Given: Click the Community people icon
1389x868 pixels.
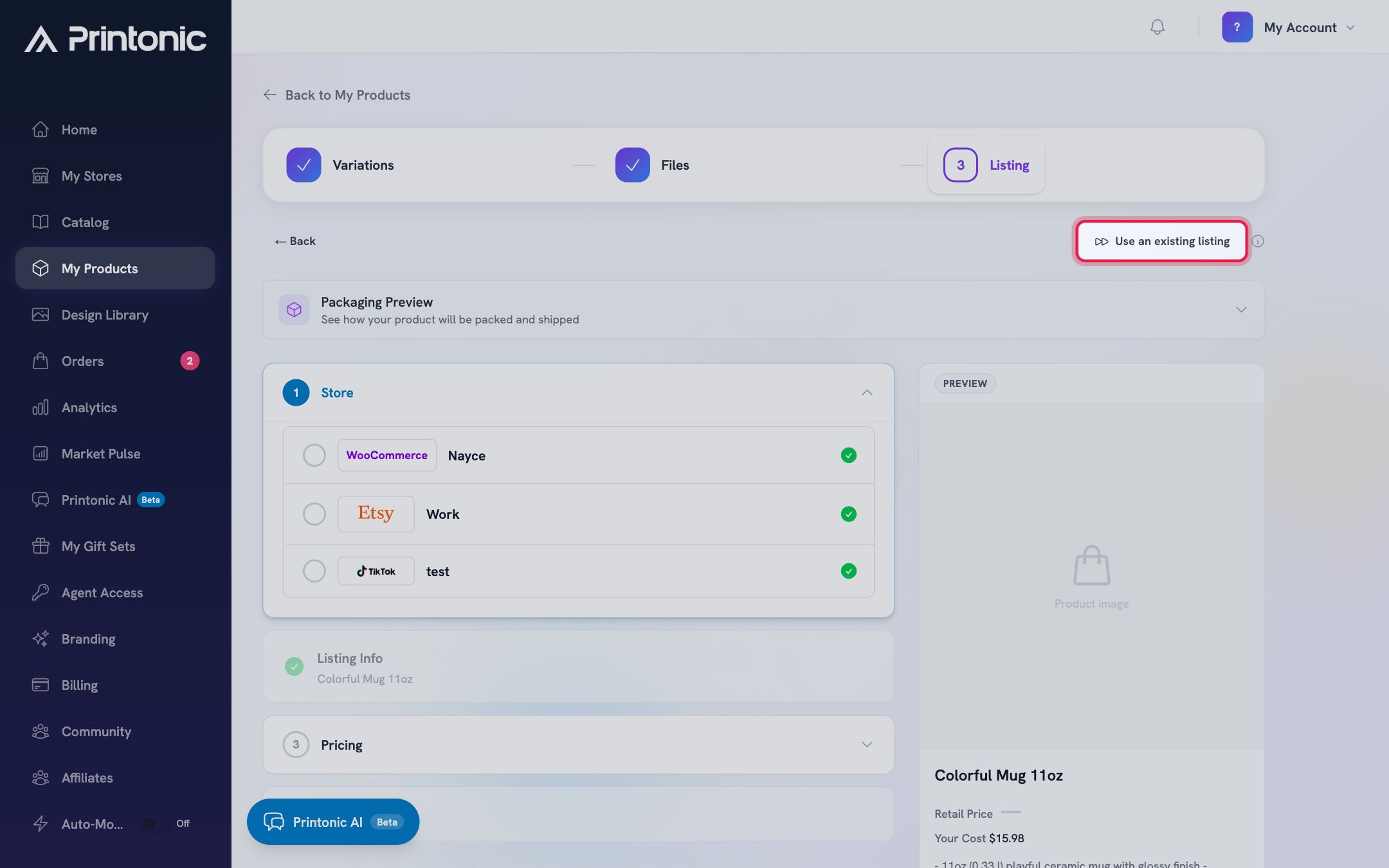Looking at the screenshot, I should [41, 731].
